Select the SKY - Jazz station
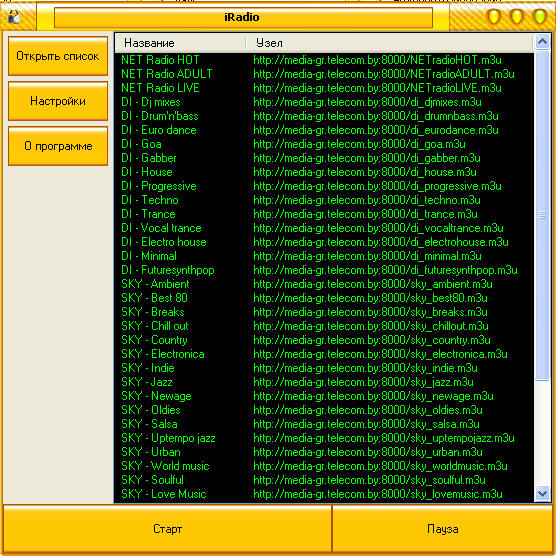Viewport: 556px width, 556px height. (x=147, y=382)
